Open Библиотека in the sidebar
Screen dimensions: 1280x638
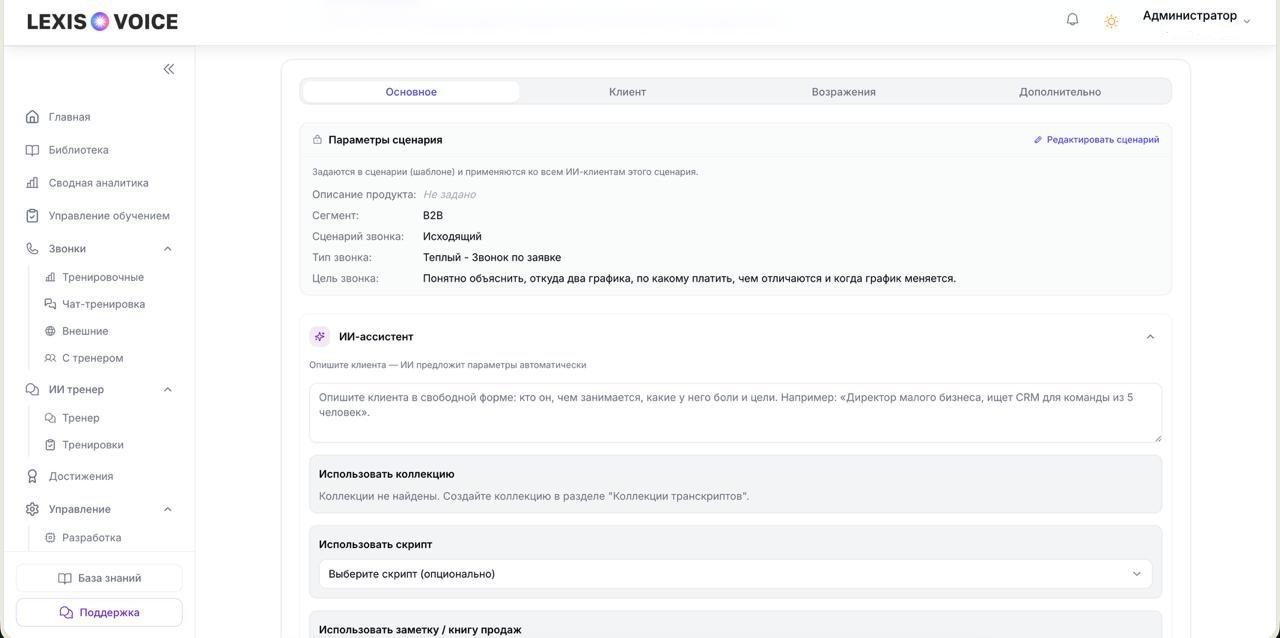click(79, 150)
